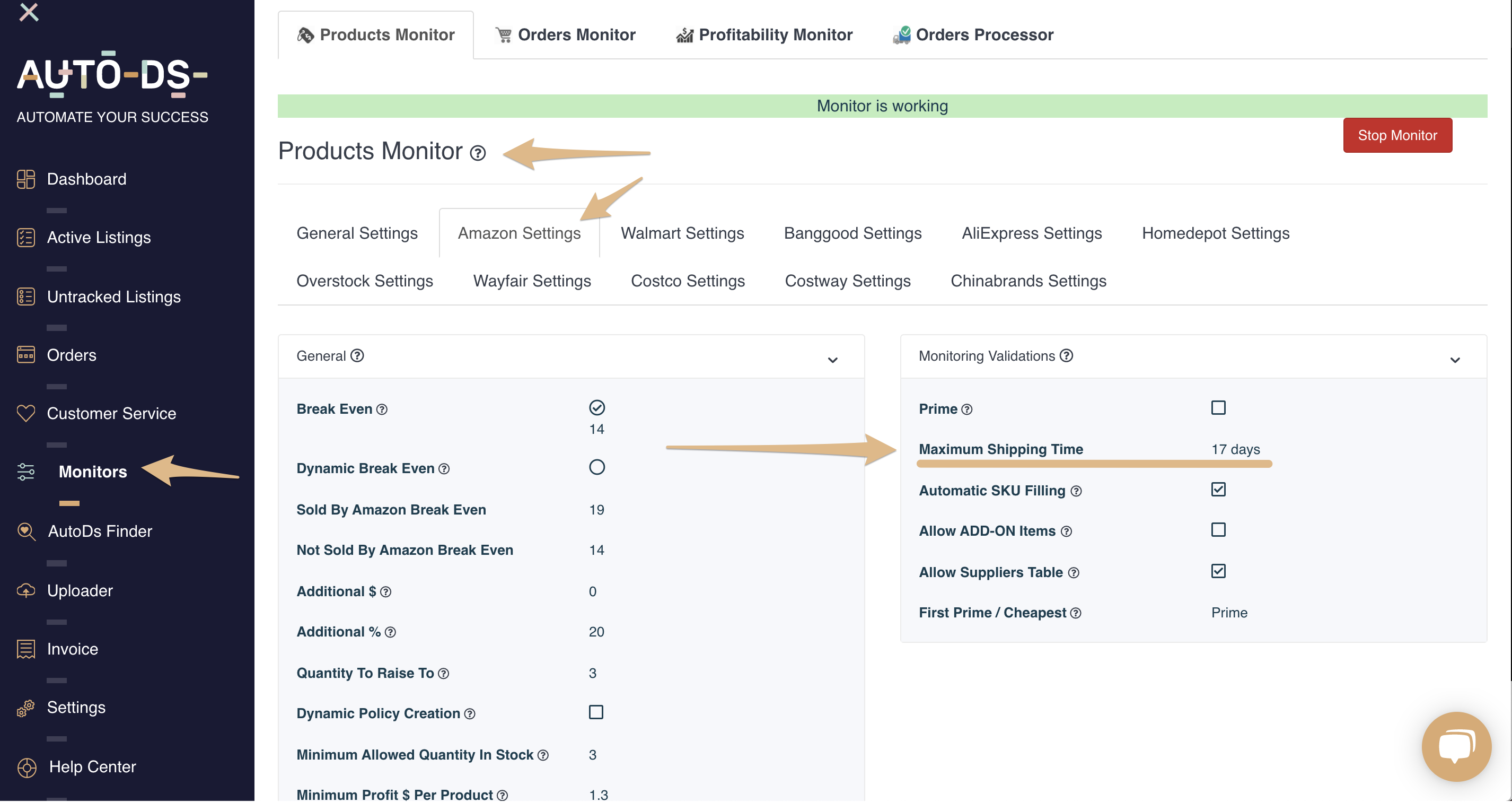
Task: Click the Settings gears icon
Action: pos(26,708)
